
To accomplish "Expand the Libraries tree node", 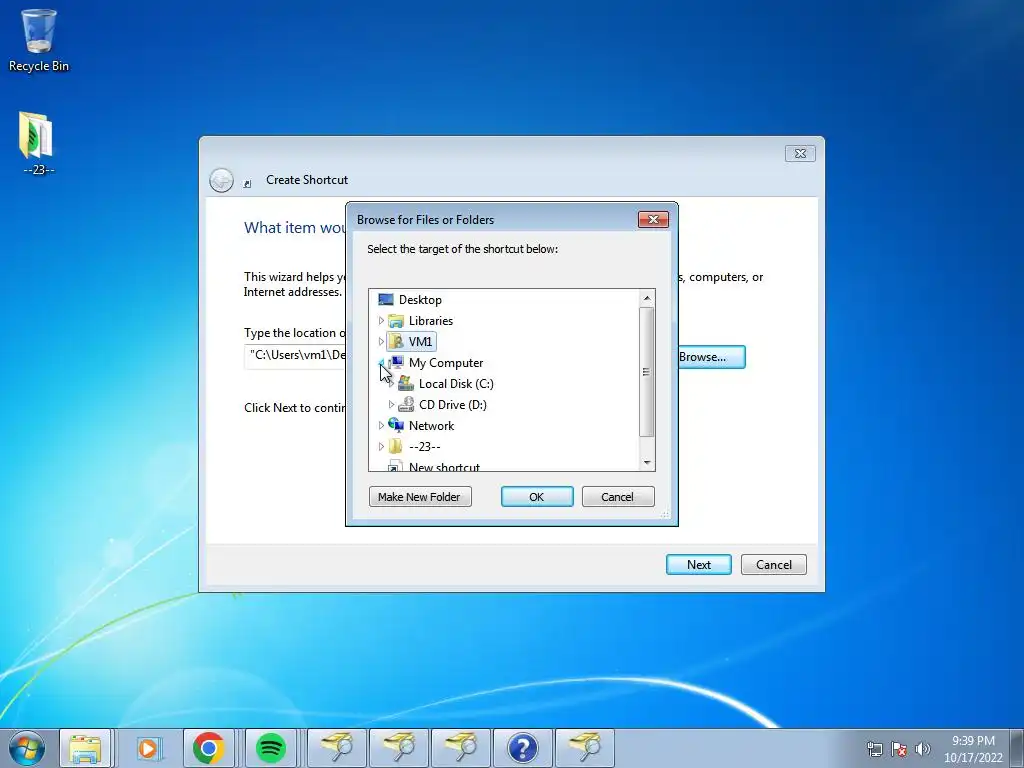I will click(381, 321).
